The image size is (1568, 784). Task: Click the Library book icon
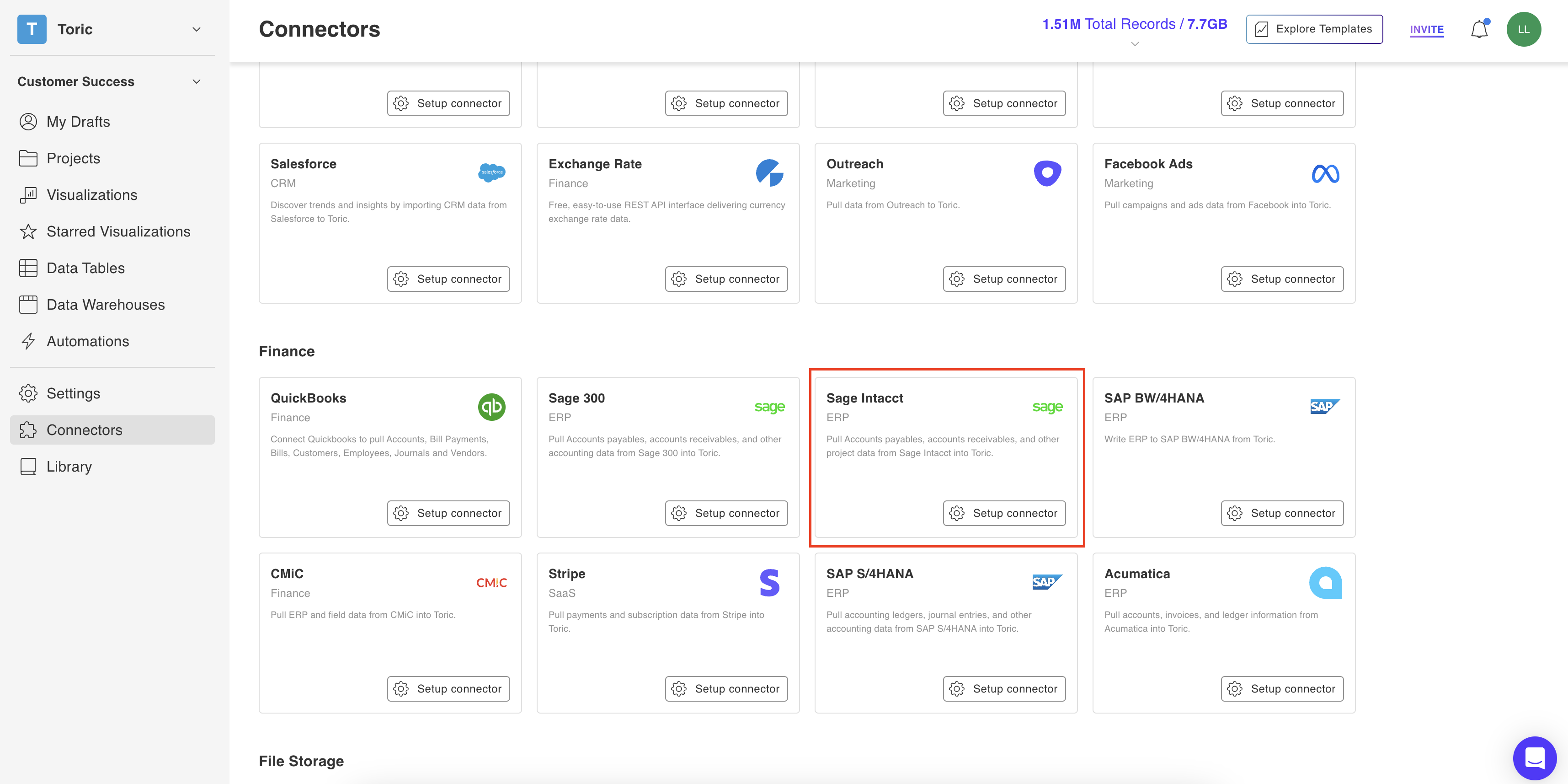click(x=28, y=467)
